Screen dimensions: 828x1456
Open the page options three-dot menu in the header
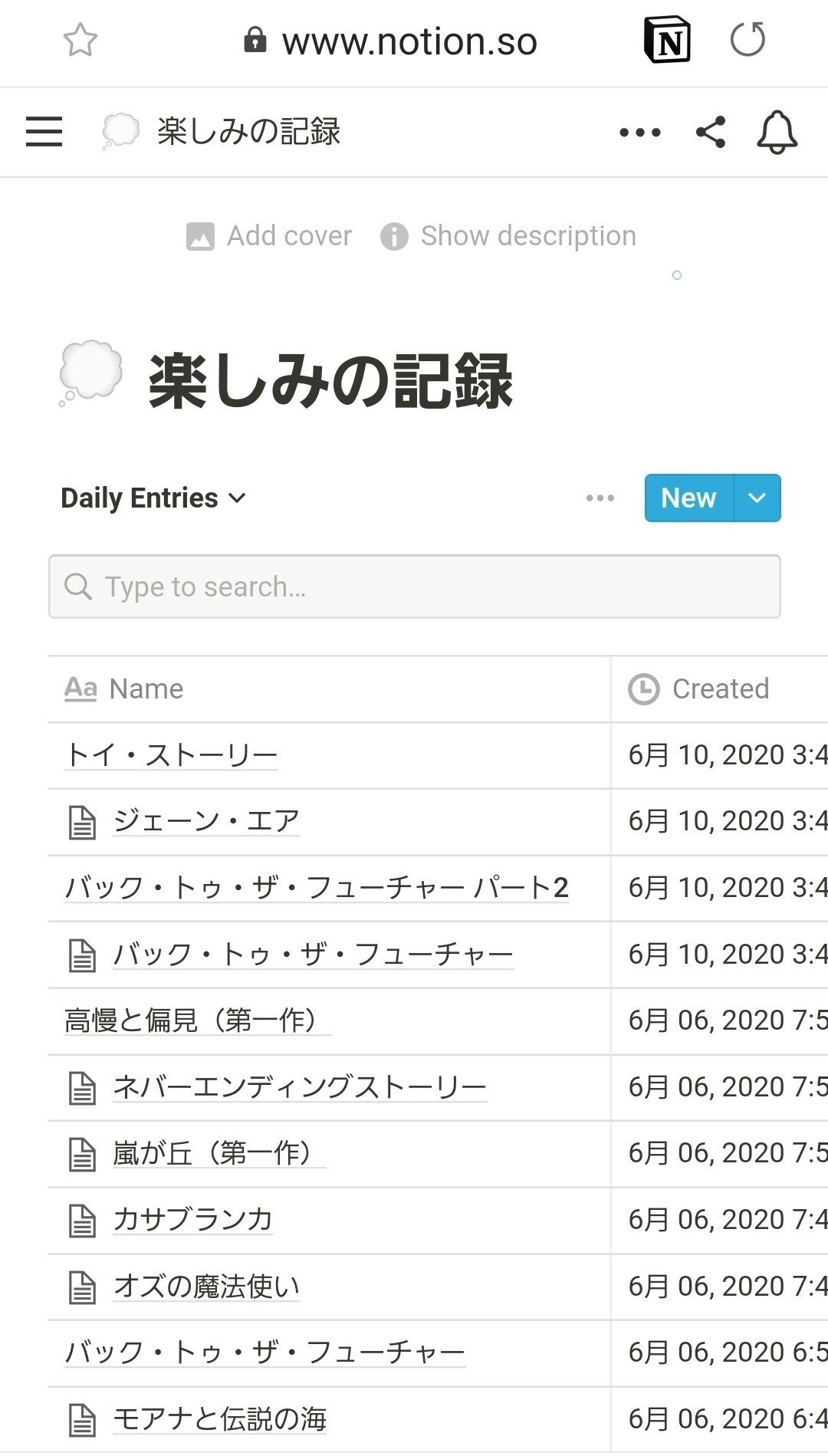click(640, 132)
